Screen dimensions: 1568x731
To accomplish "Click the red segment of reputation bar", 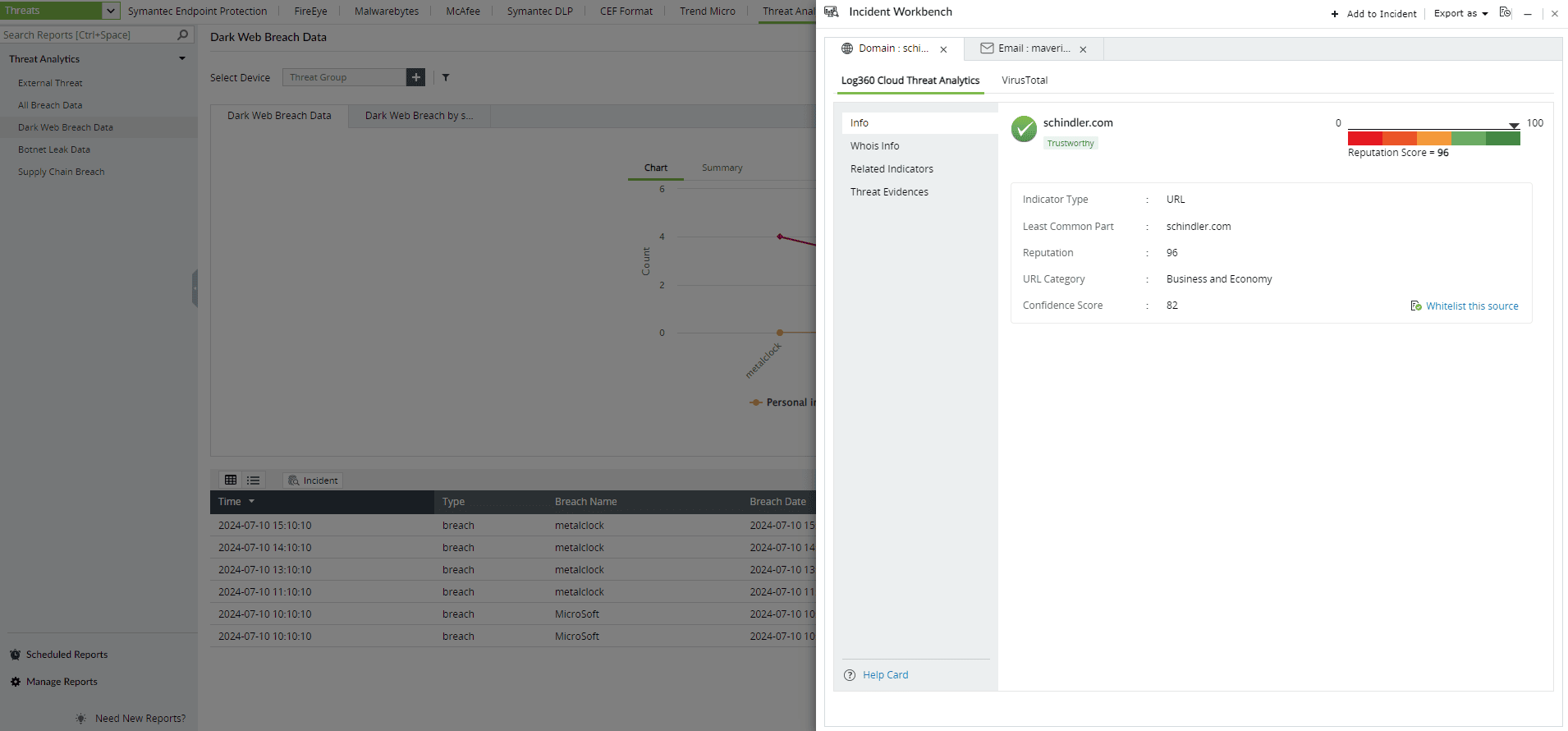I will [x=1365, y=139].
